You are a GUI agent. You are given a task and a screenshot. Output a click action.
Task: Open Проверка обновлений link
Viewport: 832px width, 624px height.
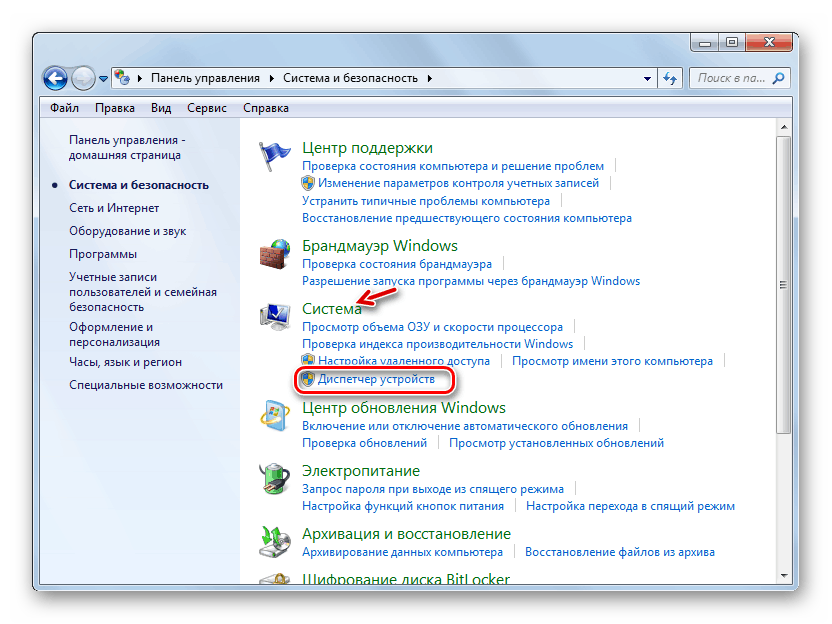coord(364,443)
